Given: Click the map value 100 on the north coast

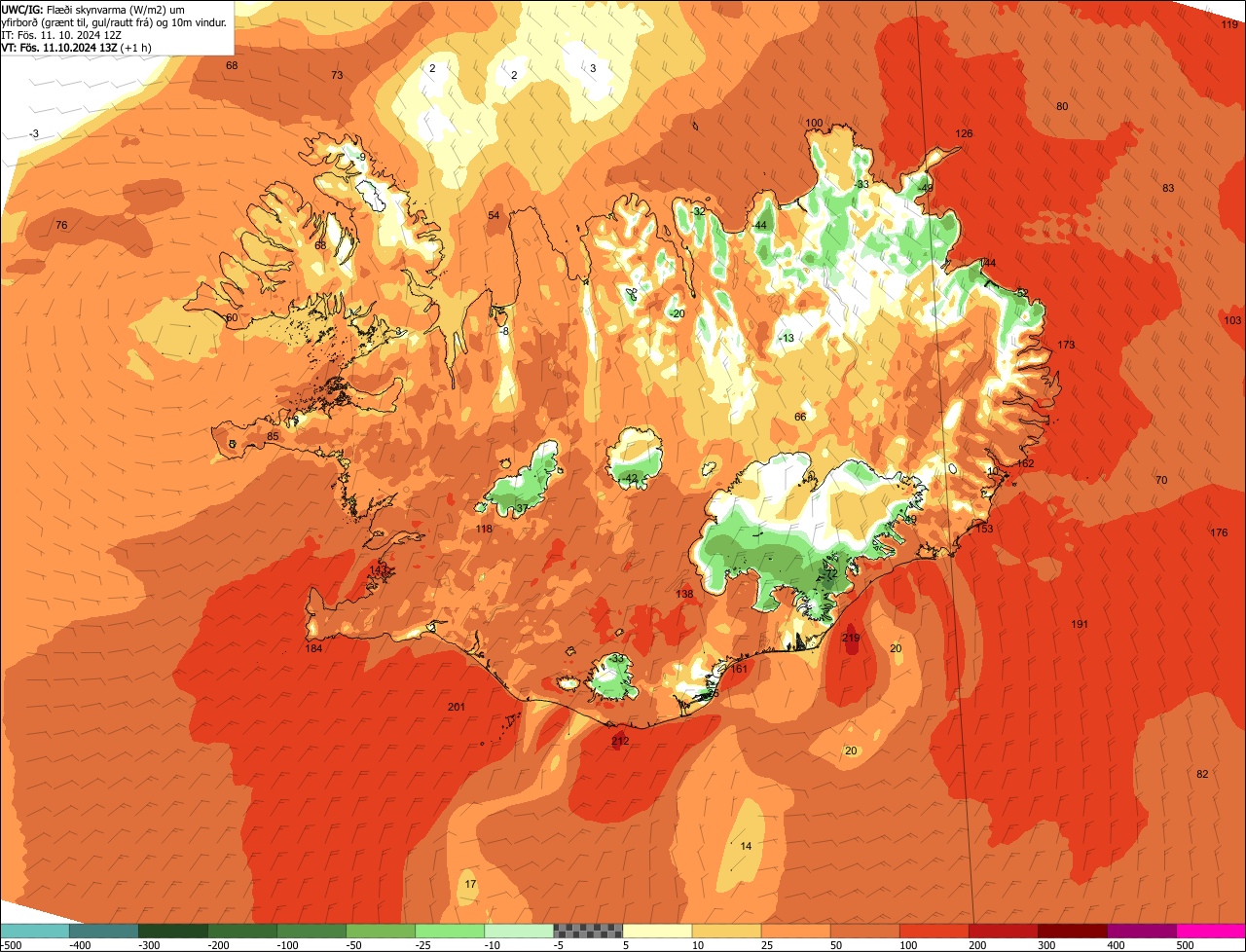Looking at the screenshot, I should point(814,123).
